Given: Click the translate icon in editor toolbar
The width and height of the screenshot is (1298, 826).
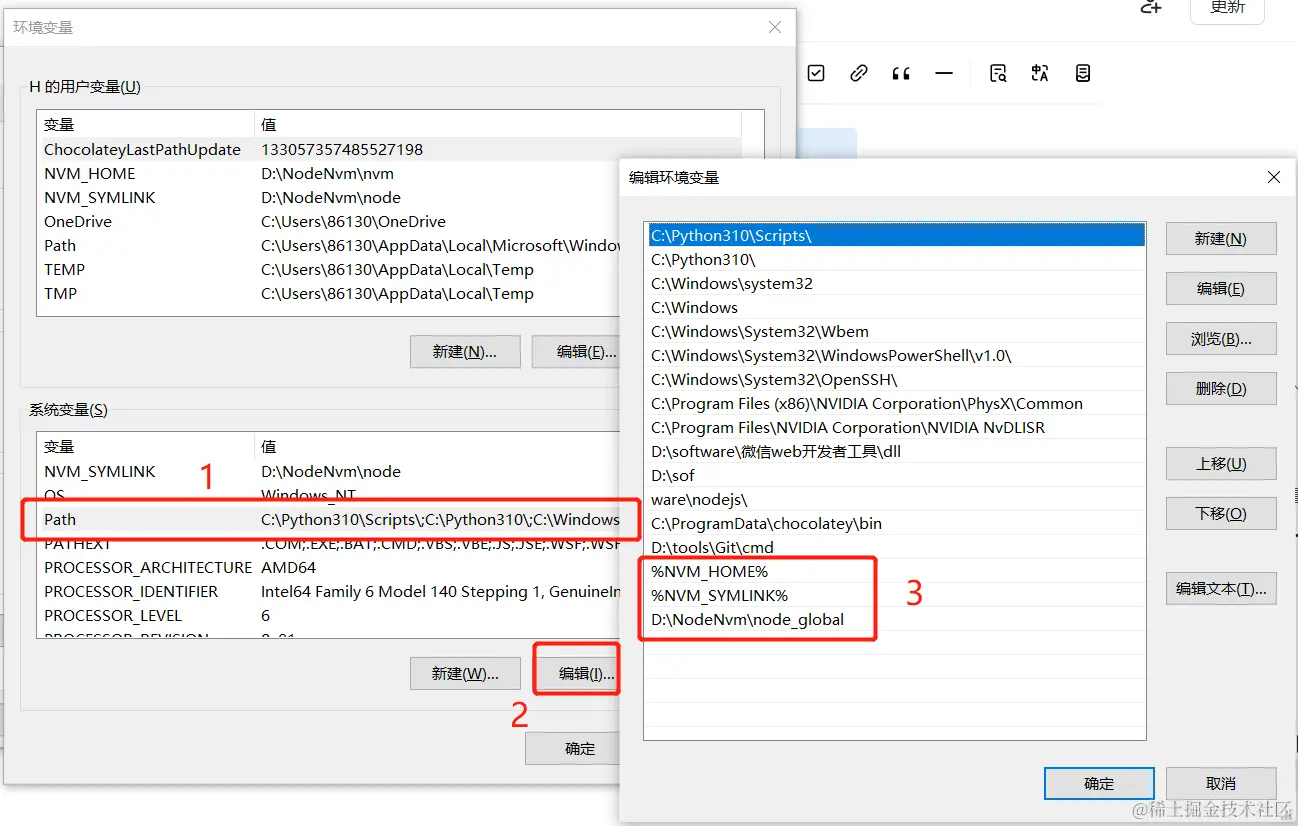Looking at the screenshot, I should pyautogui.click(x=1040, y=73).
